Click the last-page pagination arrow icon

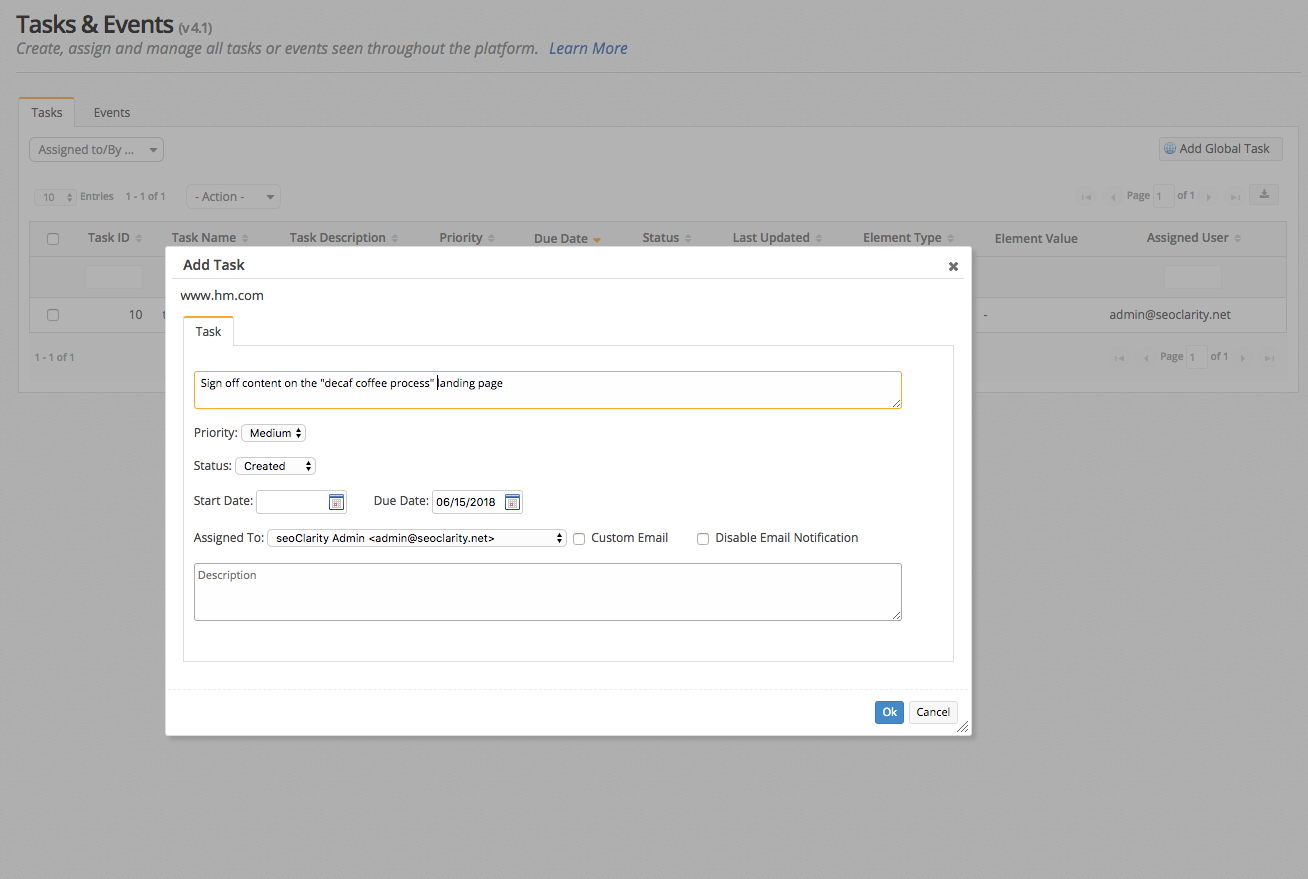point(1234,196)
